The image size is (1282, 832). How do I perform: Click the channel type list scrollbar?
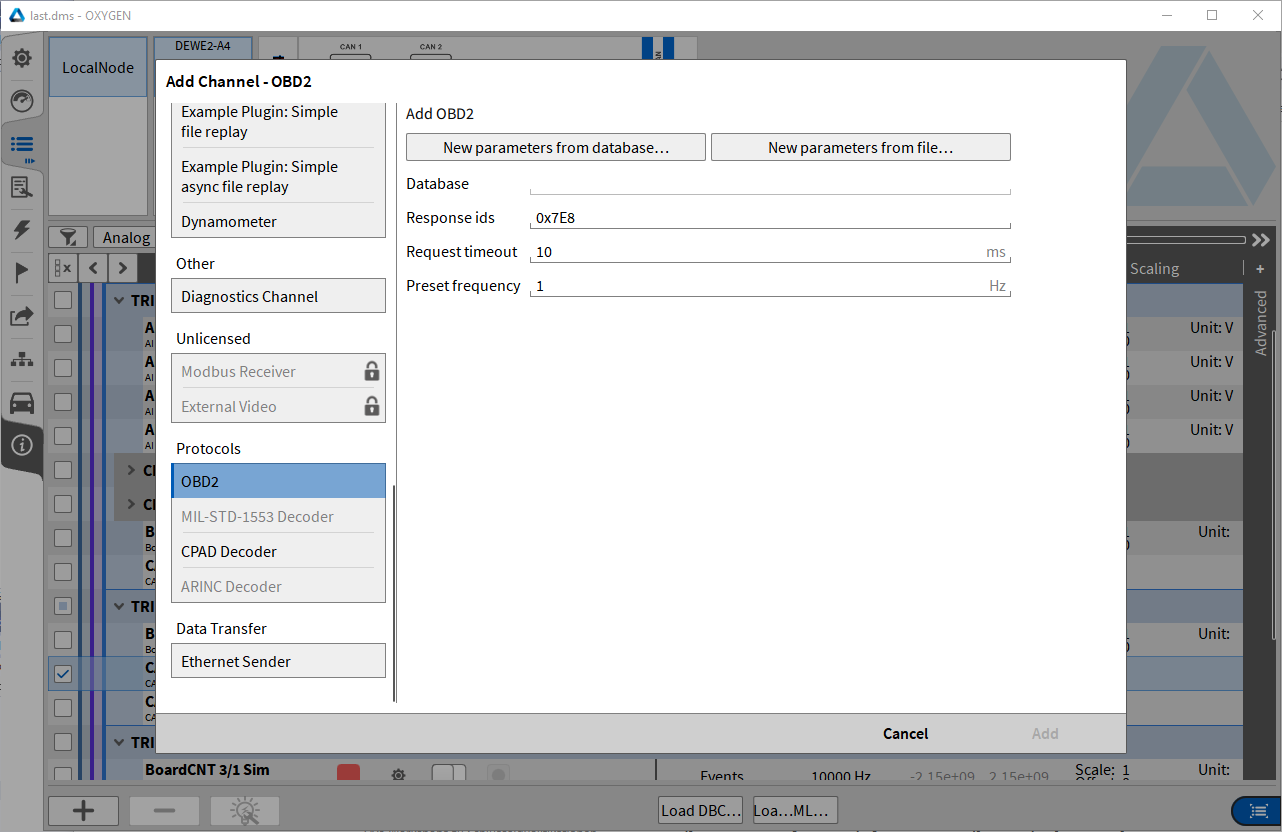(x=395, y=593)
